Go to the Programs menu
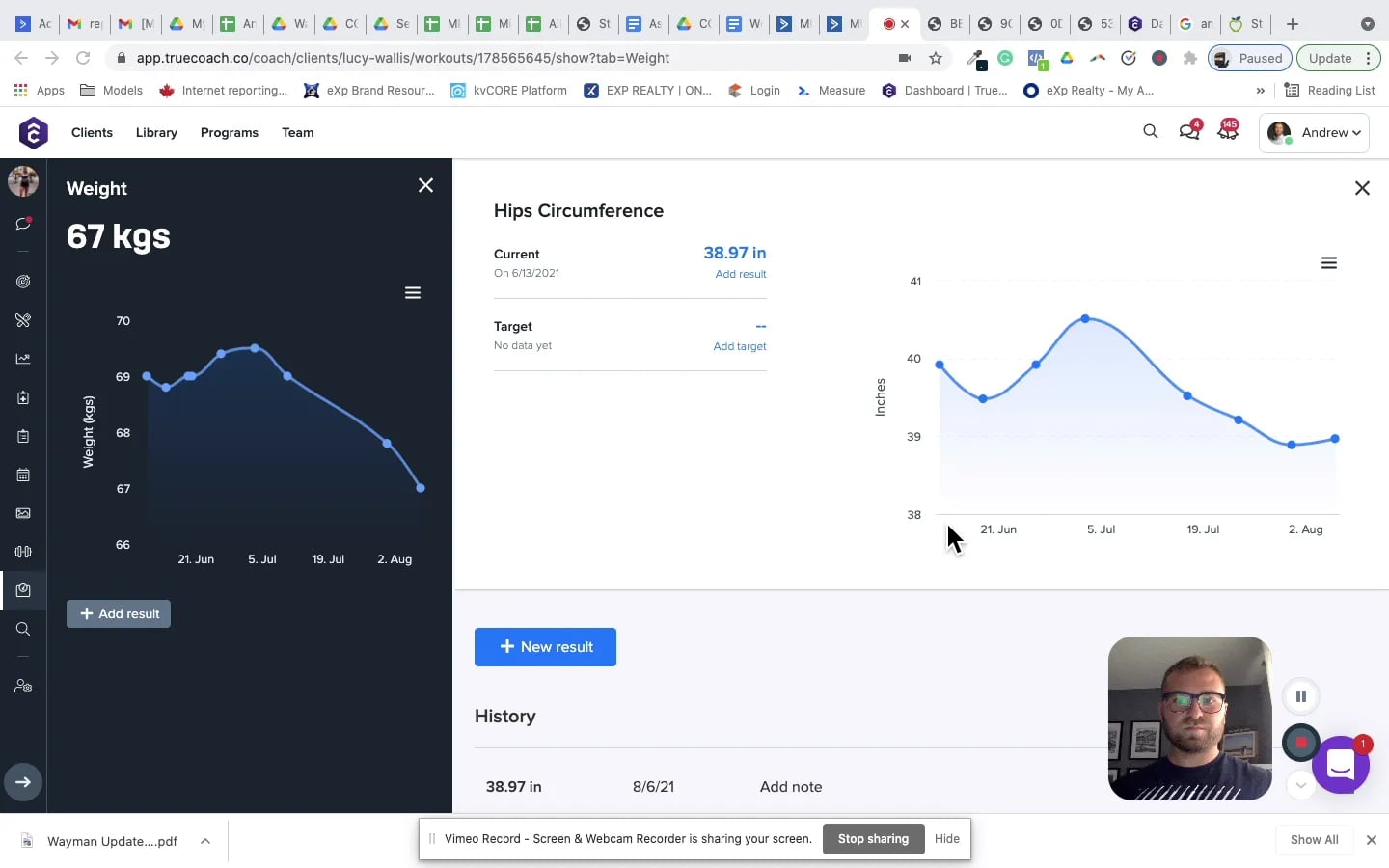 coord(230,133)
